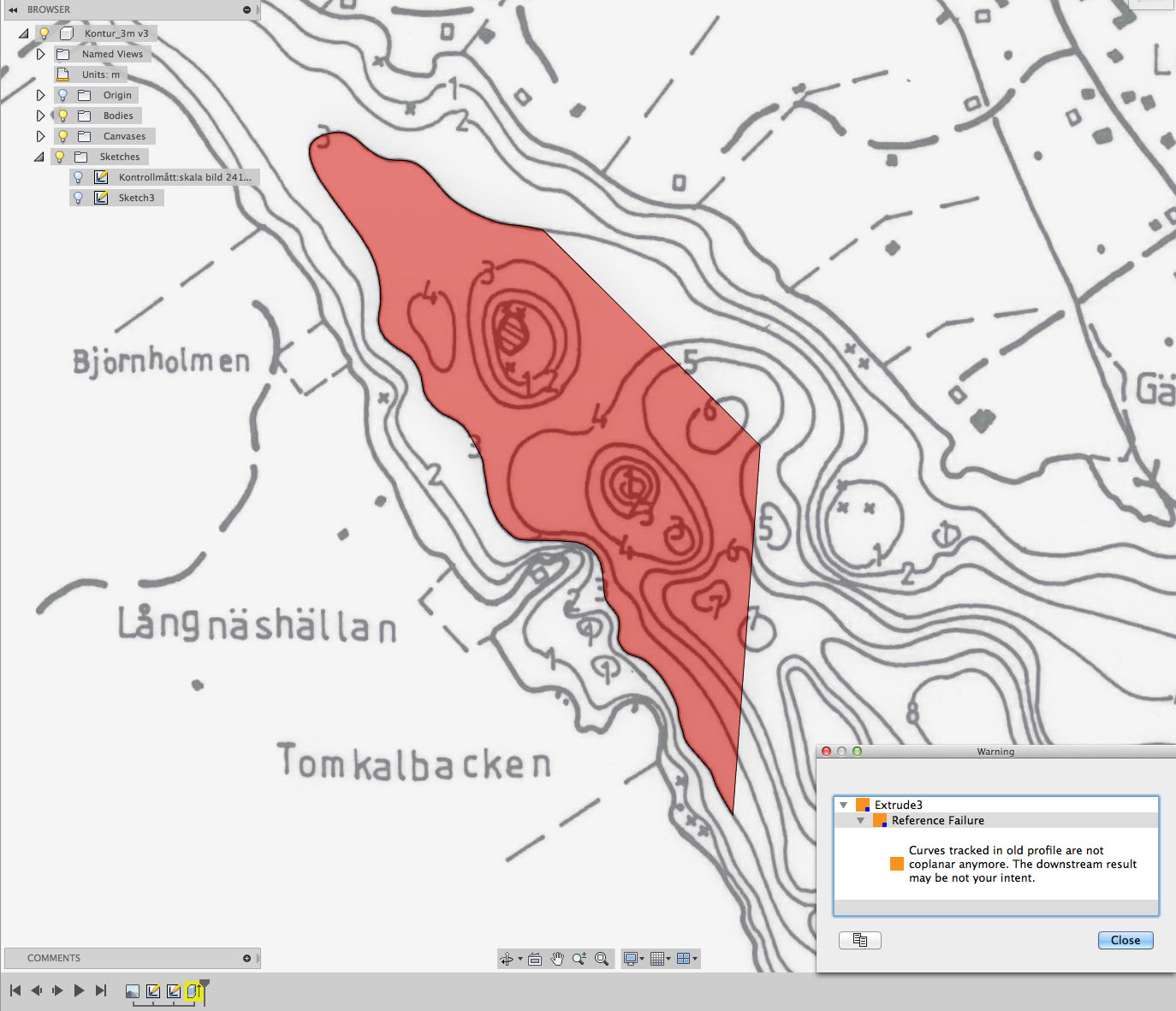This screenshot has width=1176, height=1011.
Task: Activate the Pan hand tool
Action: pyautogui.click(x=557, y=959)
